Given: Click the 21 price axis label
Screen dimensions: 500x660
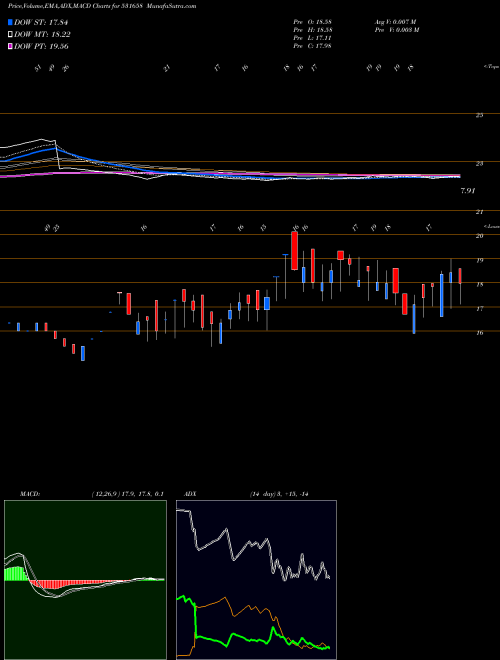Looking at the screenshot, I should click(479, 212).
